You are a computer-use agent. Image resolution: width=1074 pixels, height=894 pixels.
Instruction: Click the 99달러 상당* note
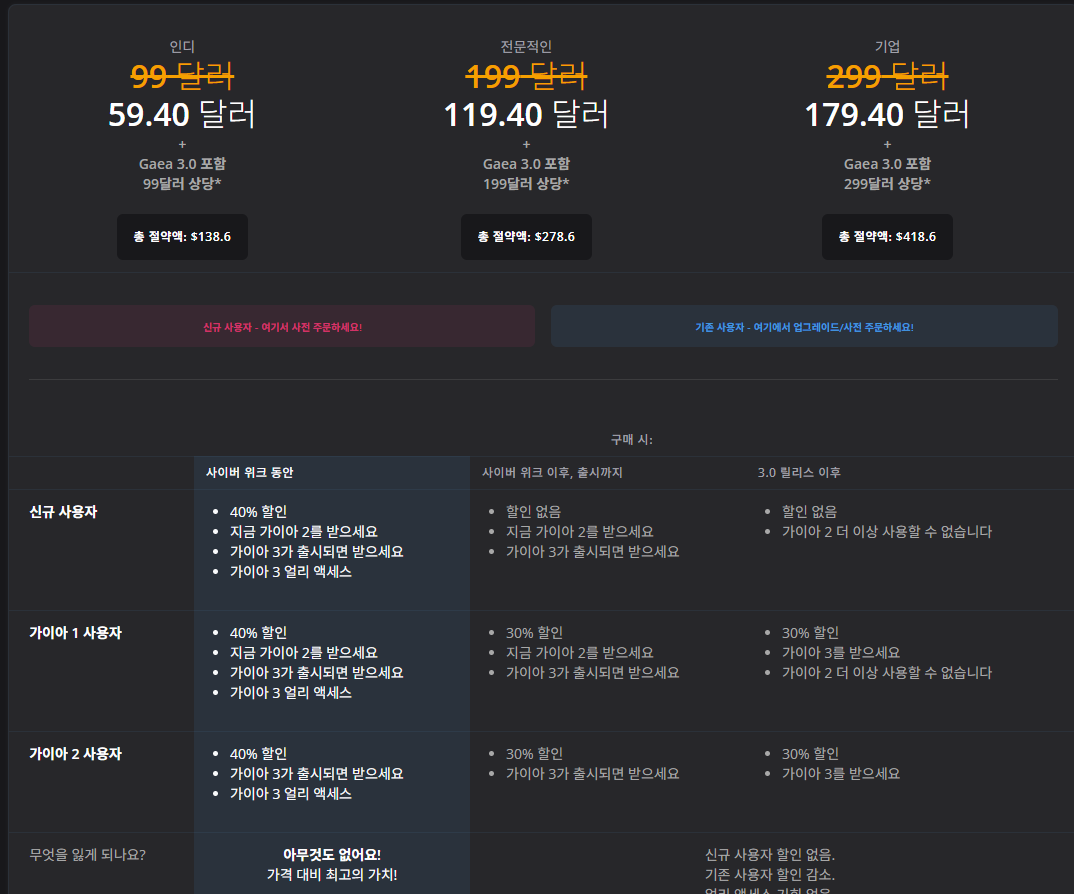coord(182,184)
